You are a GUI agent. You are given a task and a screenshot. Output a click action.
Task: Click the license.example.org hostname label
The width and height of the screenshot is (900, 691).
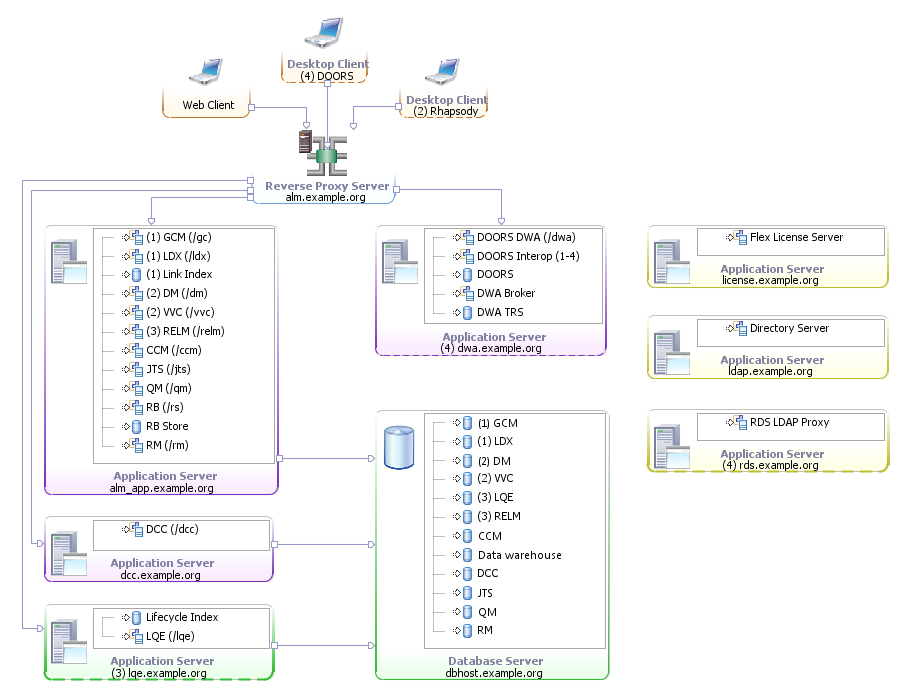point(770,280)
